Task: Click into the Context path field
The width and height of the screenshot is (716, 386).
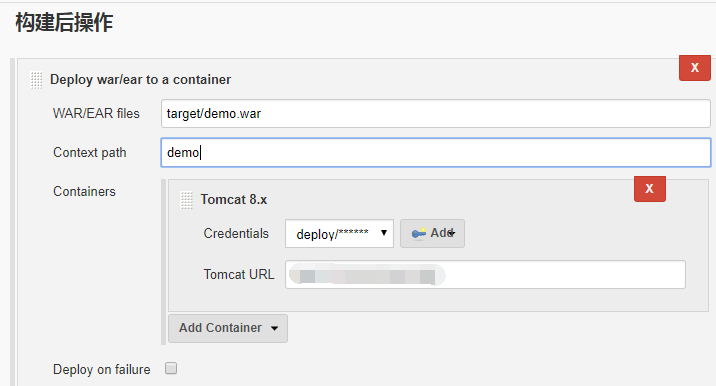Action: pos(436,153)
